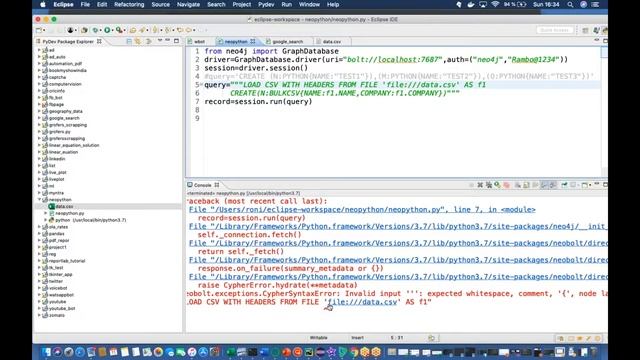Toggle Word Wrap in Console toolbar

(x=535, y=185)
